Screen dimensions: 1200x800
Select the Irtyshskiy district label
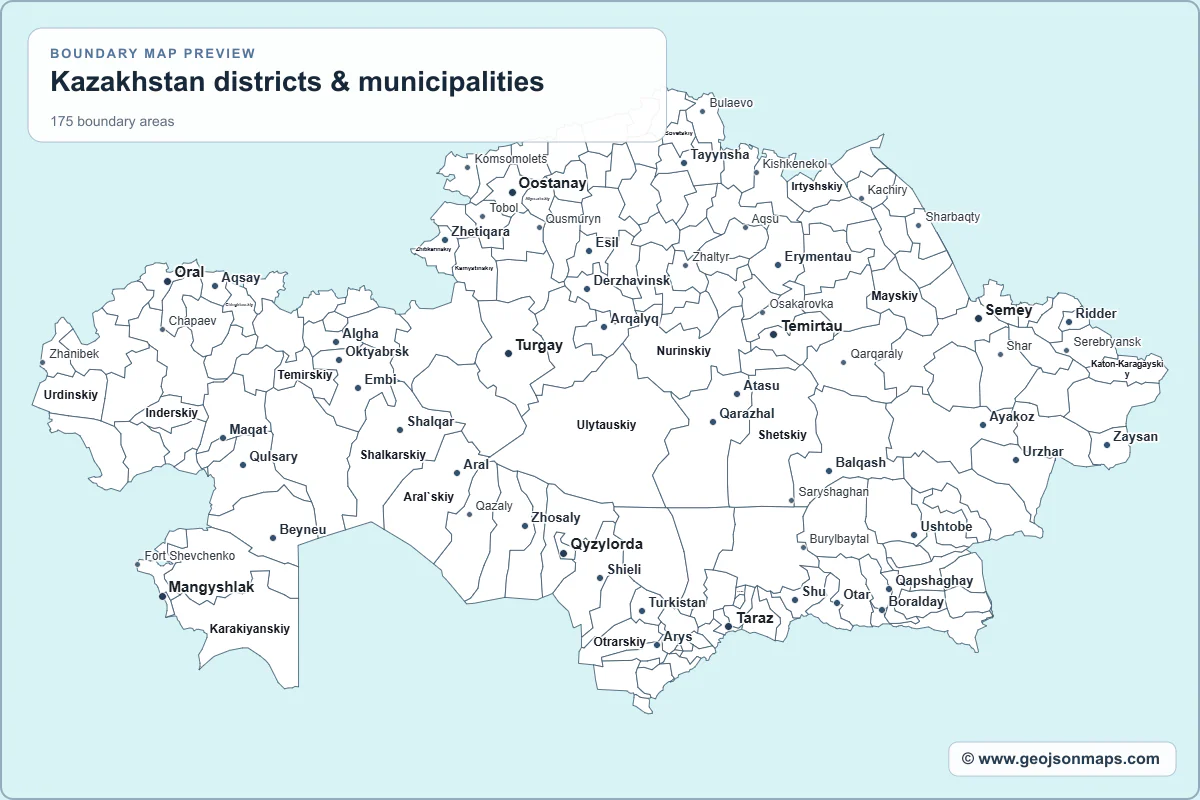coord(816,187)
